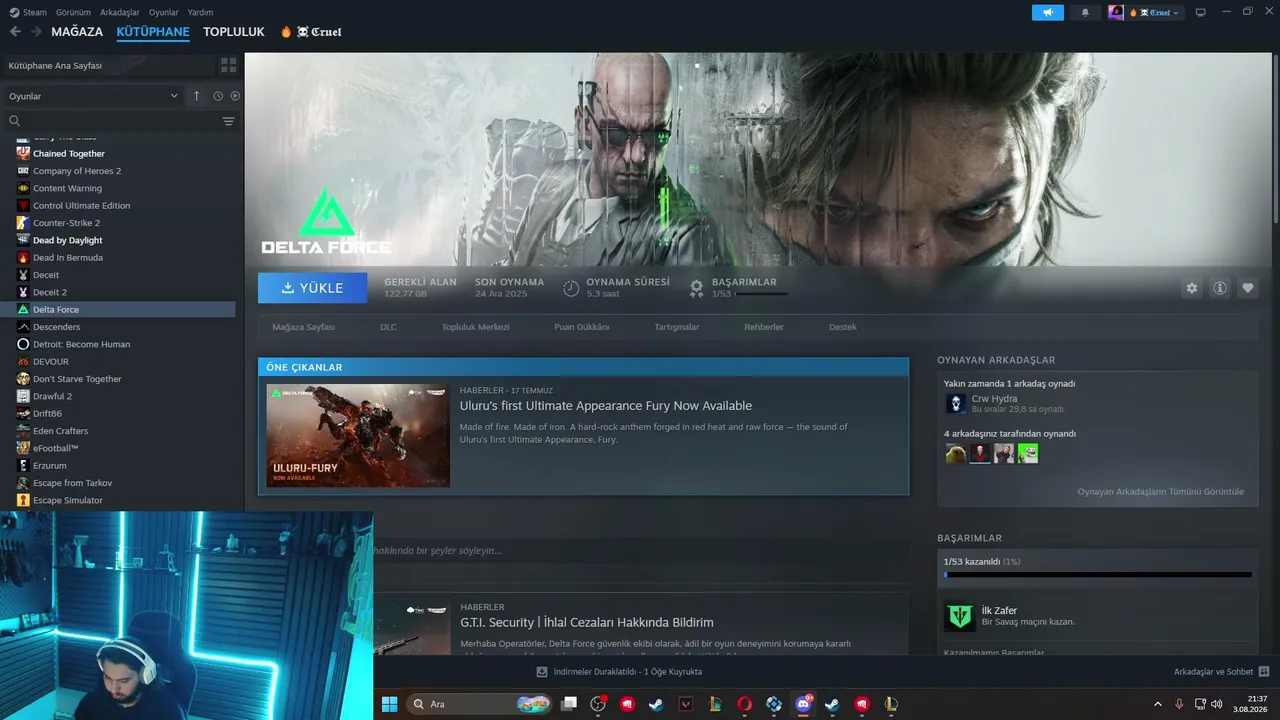
Task: Open the Rehberler tab
Action: click(x=764, y=327)
